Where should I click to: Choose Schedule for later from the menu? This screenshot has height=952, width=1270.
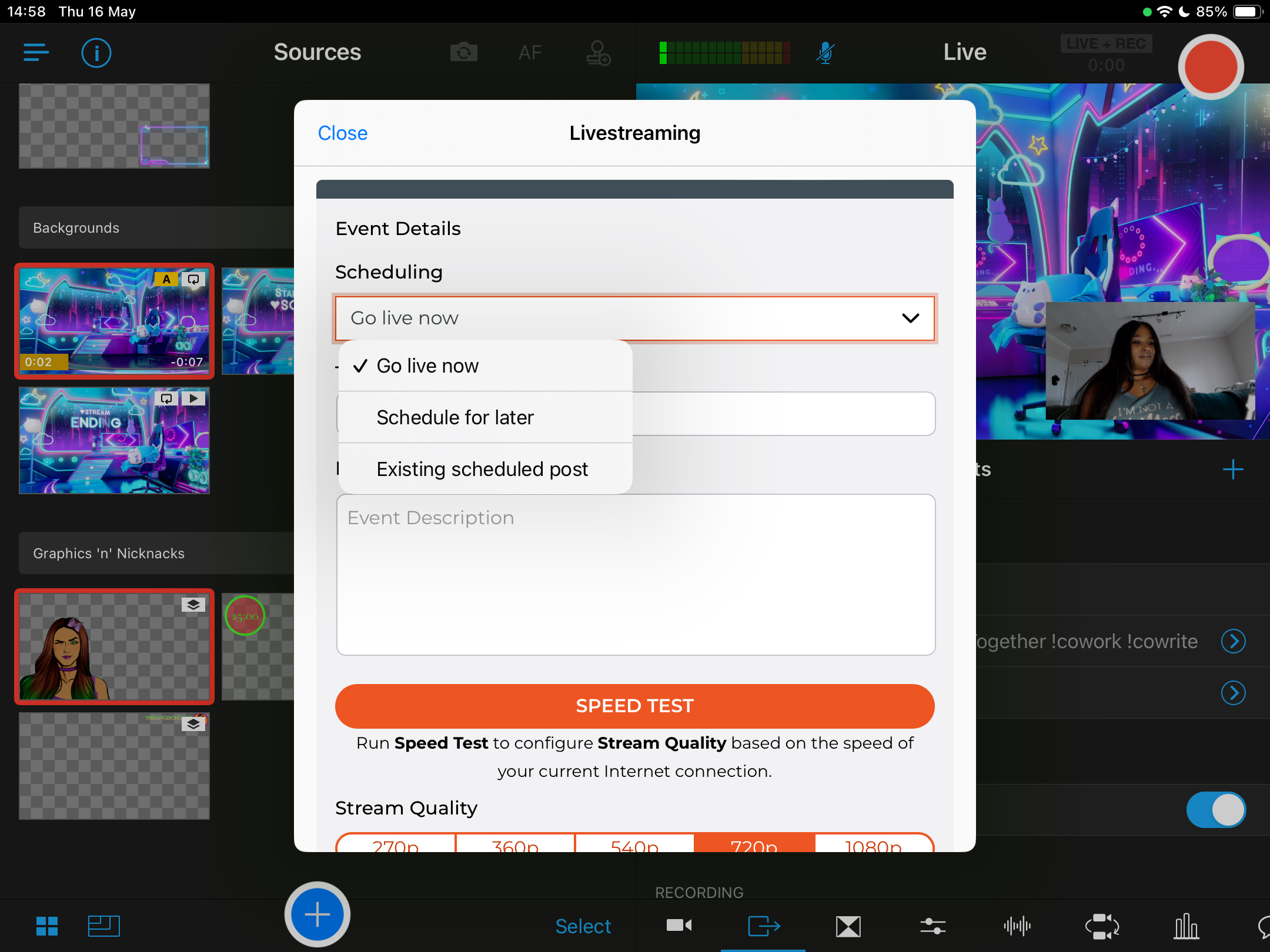(x=455, y=417)
